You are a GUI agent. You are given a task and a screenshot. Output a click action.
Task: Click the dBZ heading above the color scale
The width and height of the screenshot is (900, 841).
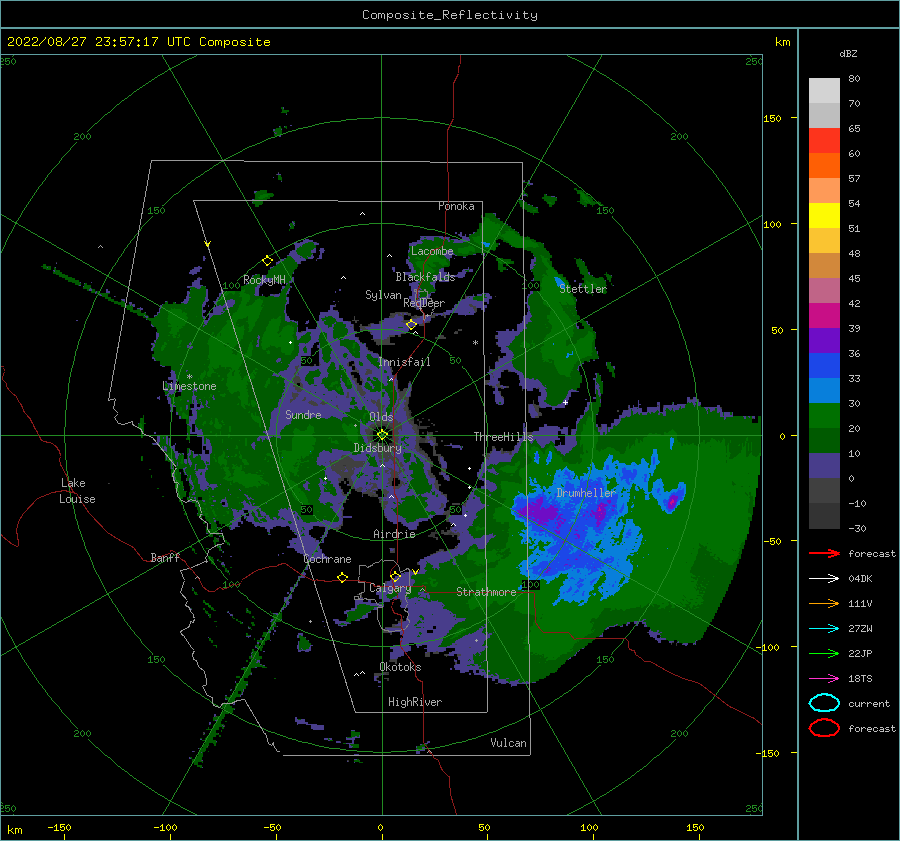click(x=848, y=53)
